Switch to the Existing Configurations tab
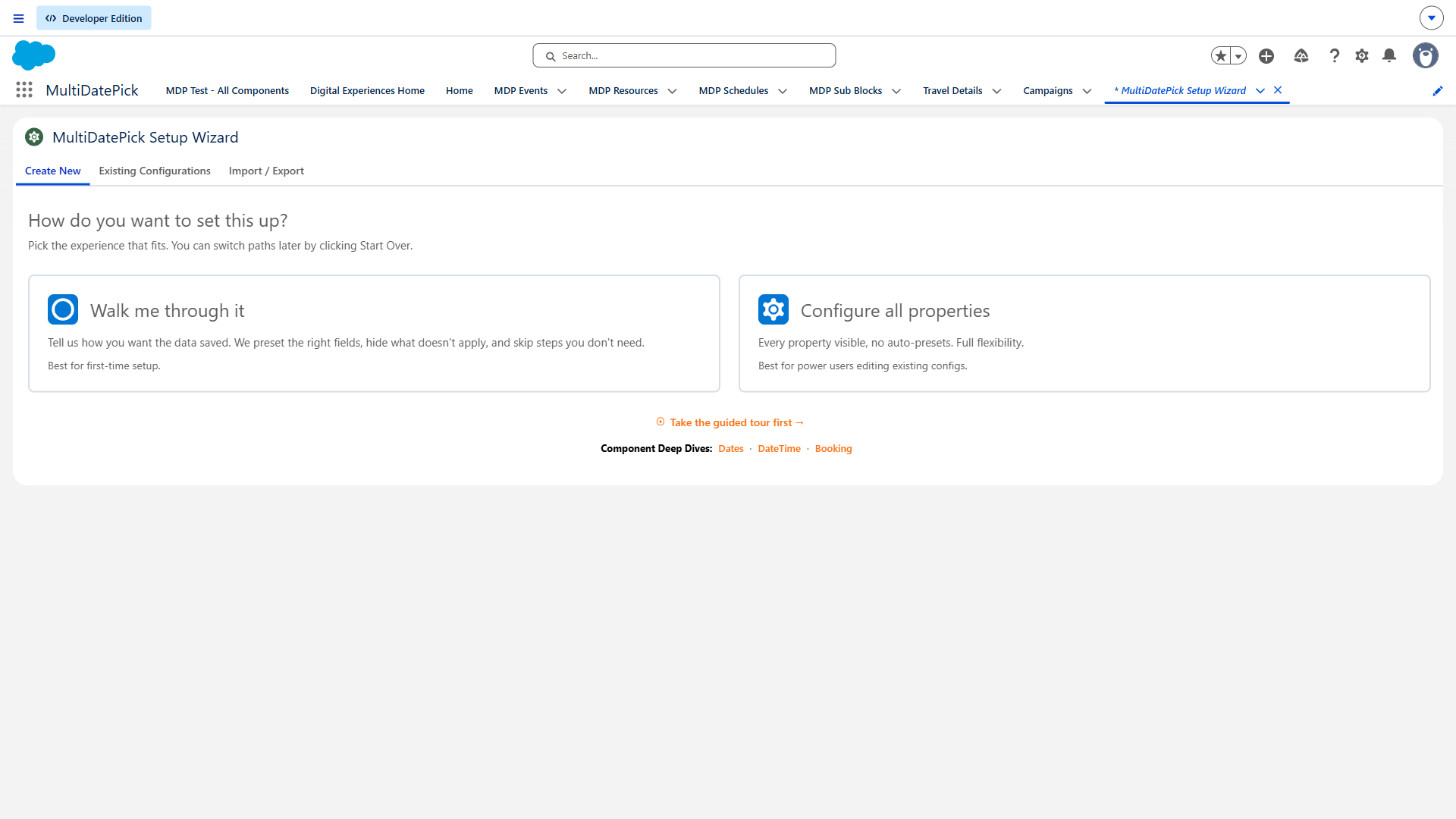The width and height of the screenshot is (1456, 819). coord(155,171)
